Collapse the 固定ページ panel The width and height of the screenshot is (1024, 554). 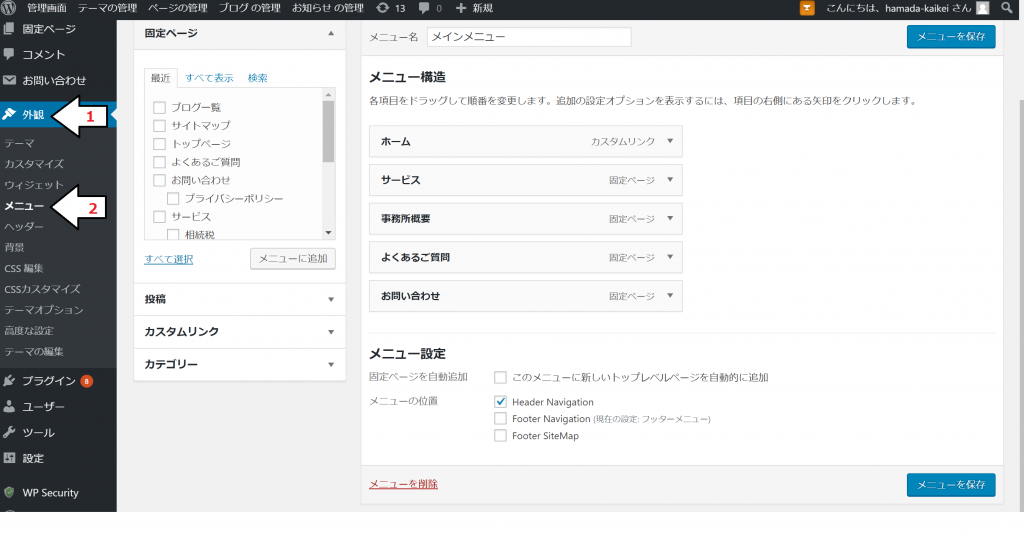tap(331, 33)
